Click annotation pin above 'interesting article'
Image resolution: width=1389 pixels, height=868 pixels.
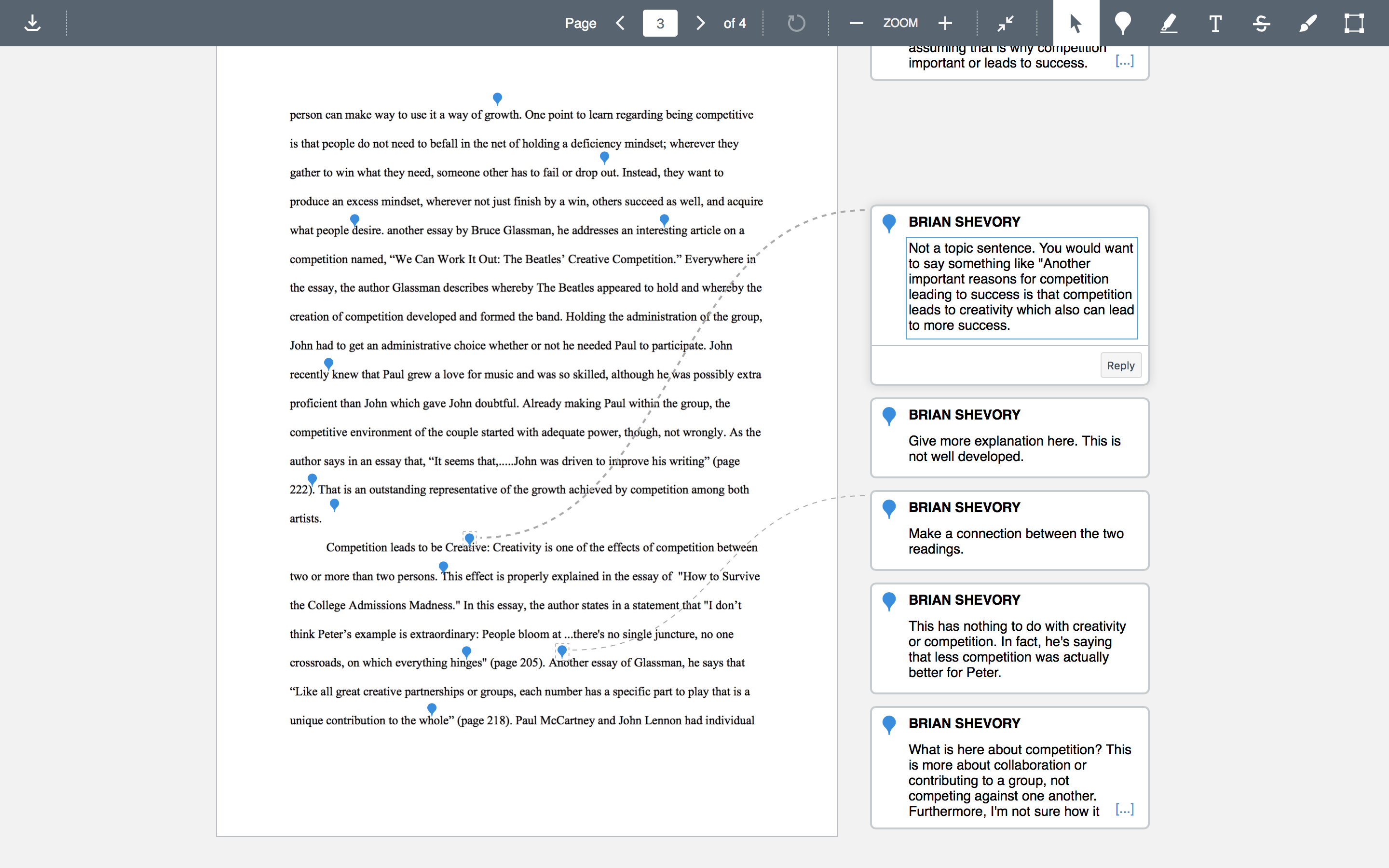click(x=664, y=219)
